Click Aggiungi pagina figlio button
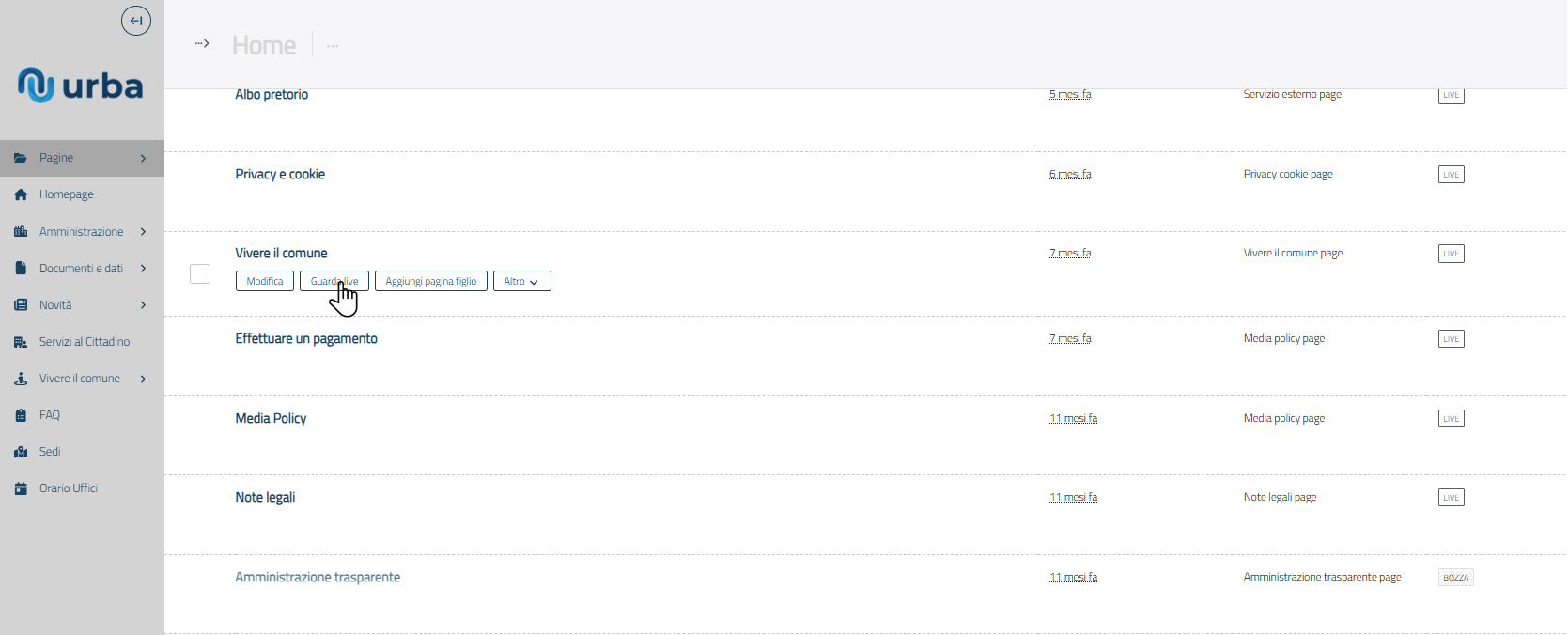 coord(431,281)
